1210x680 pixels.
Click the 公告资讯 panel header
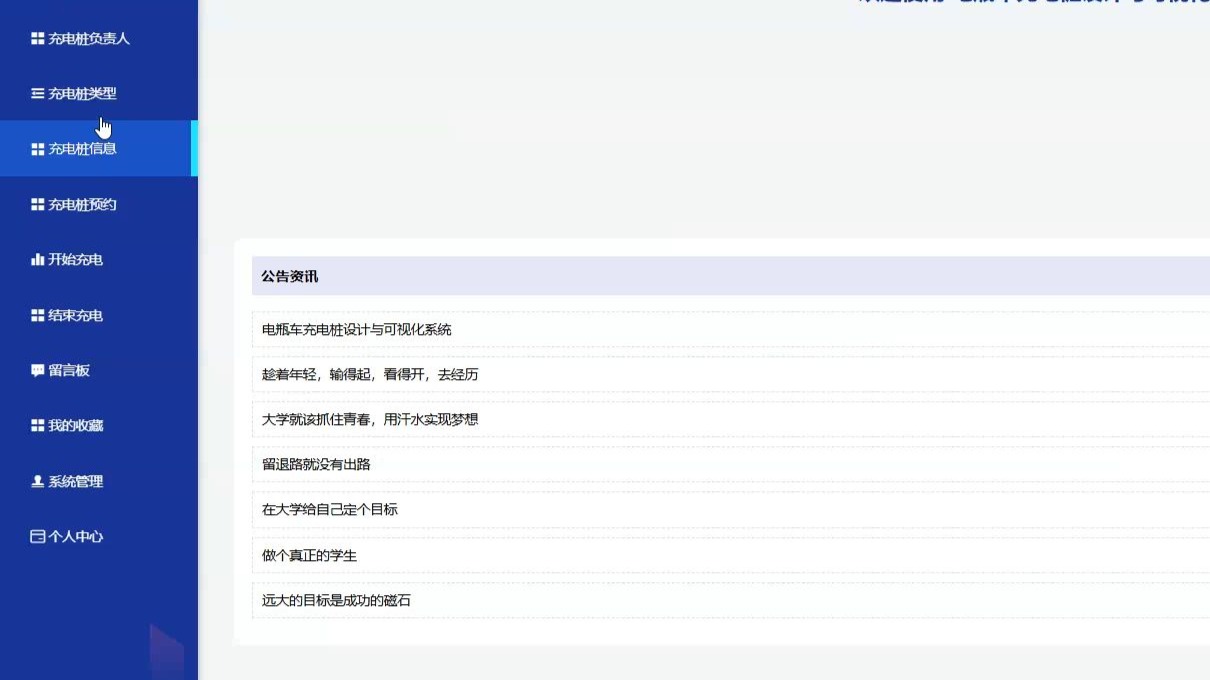click(x=288, y=276)
